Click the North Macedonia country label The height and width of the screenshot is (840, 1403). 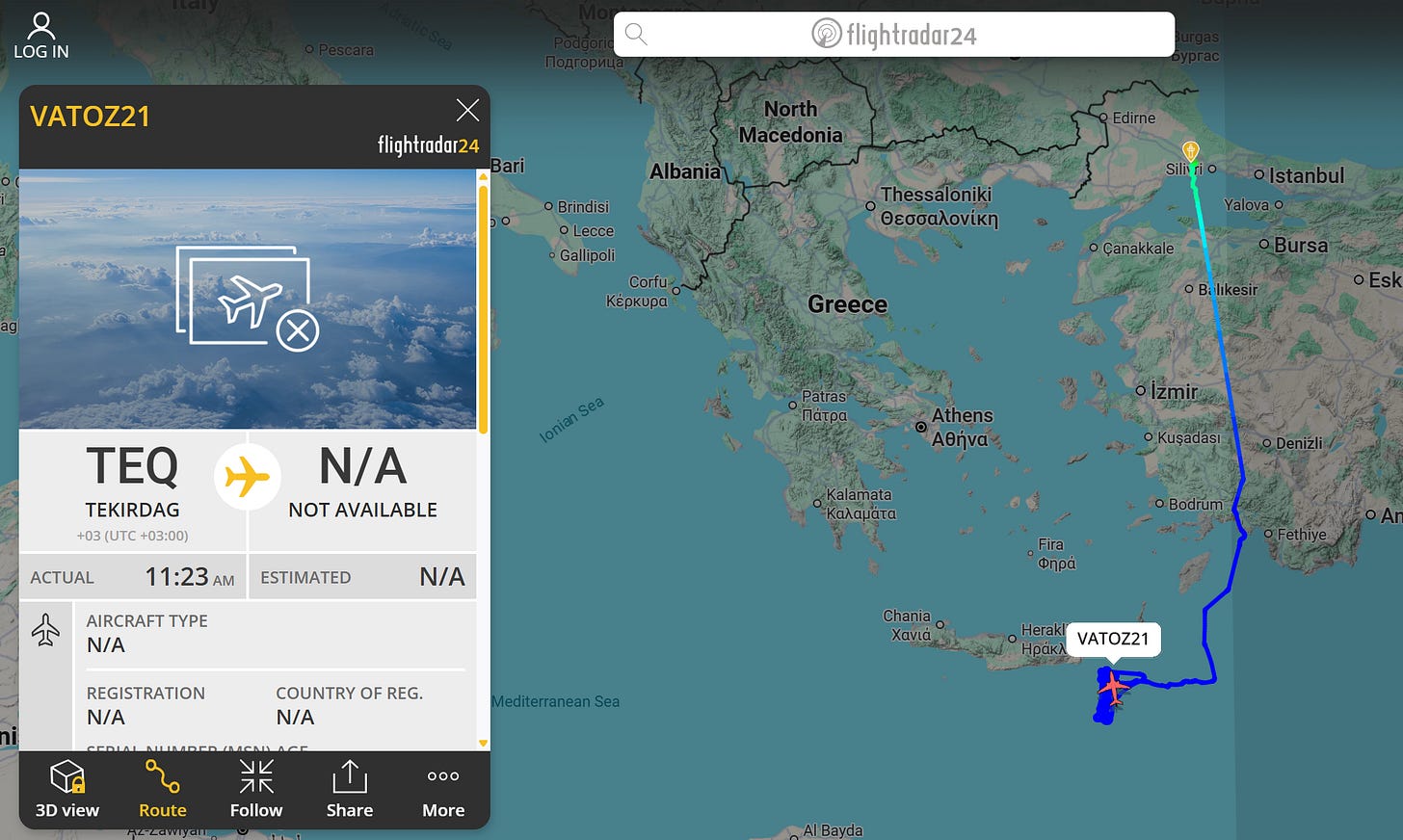pos(791,121)
